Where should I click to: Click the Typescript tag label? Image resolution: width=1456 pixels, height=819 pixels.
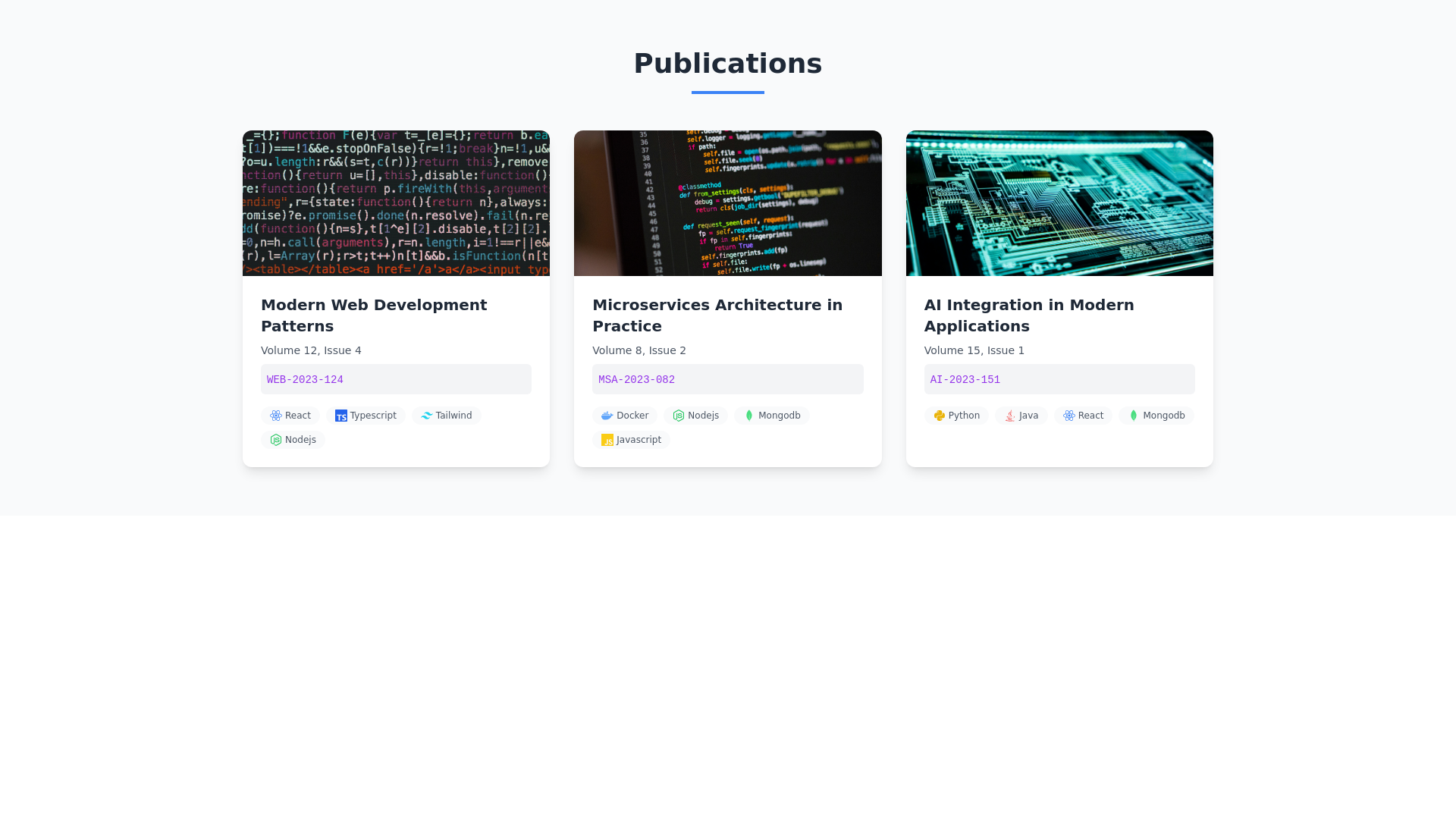point(373,416)
